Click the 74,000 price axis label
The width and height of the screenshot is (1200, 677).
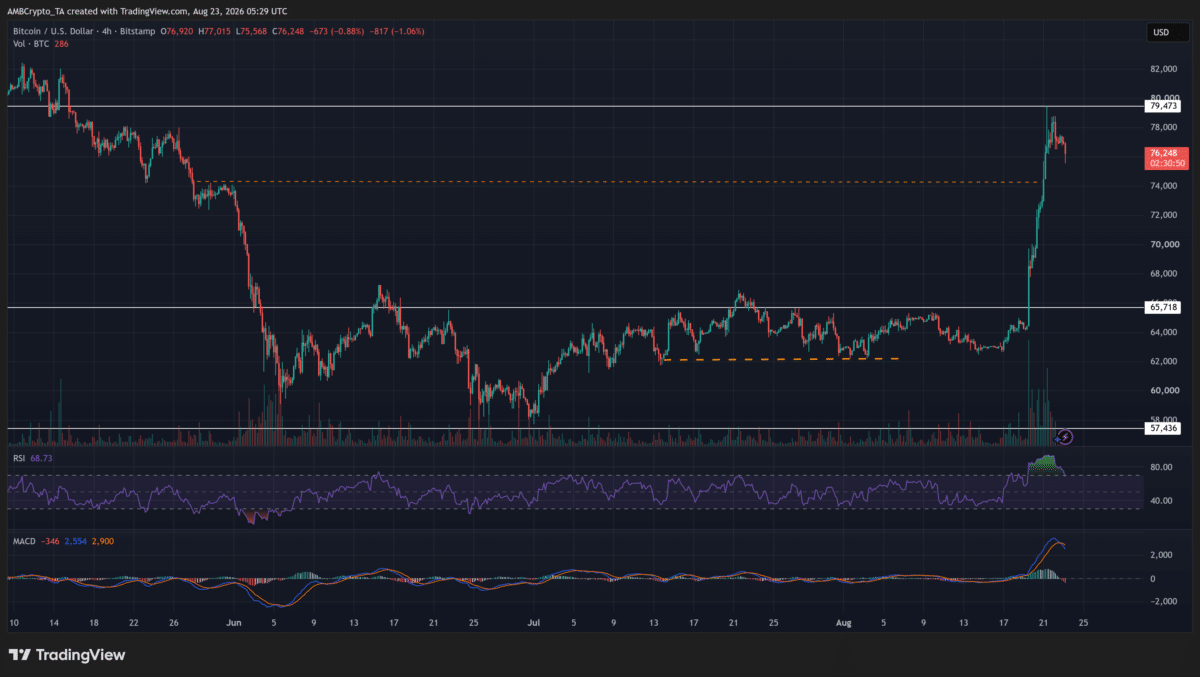click(1162, 186)
